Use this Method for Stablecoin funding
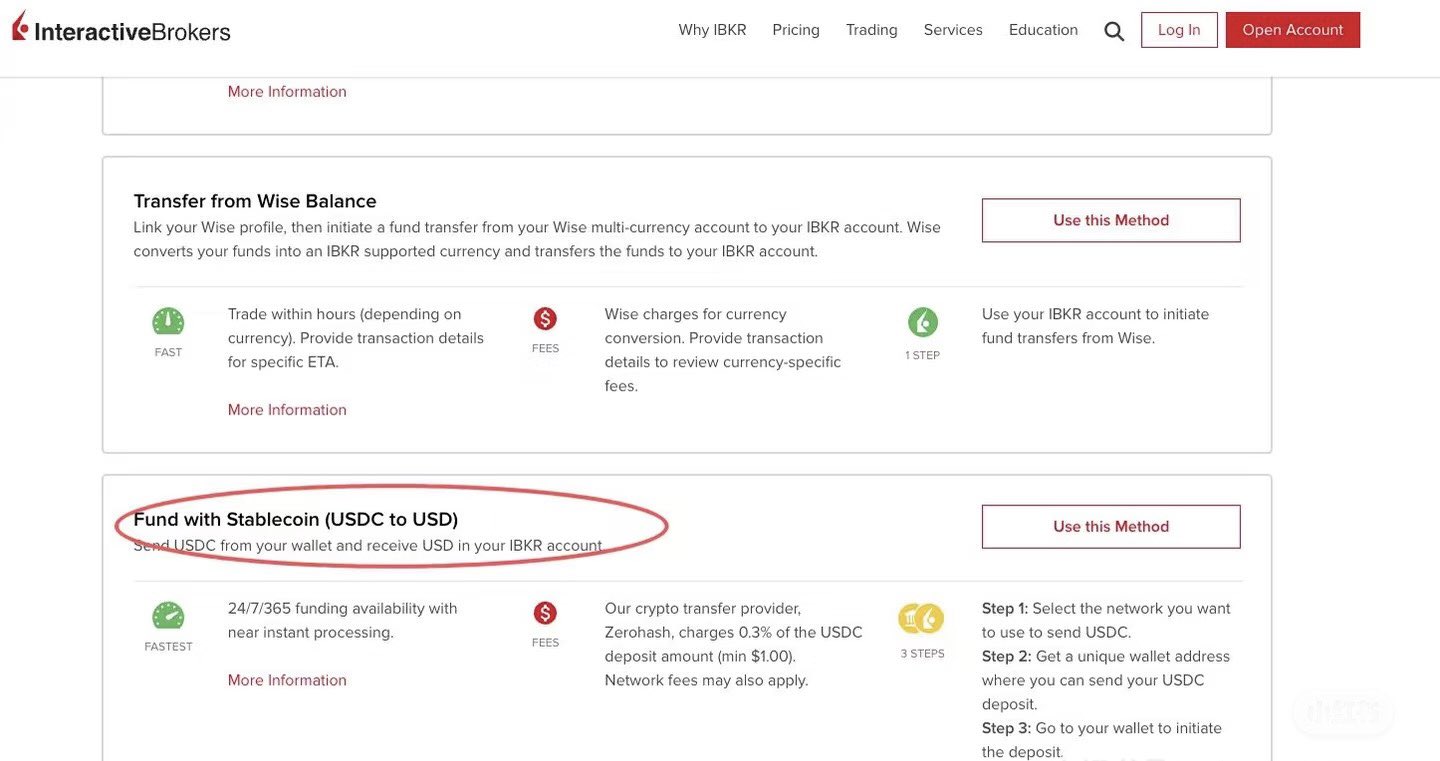This screenshot has height=761, width=1440. click(x=1111, y=527)
